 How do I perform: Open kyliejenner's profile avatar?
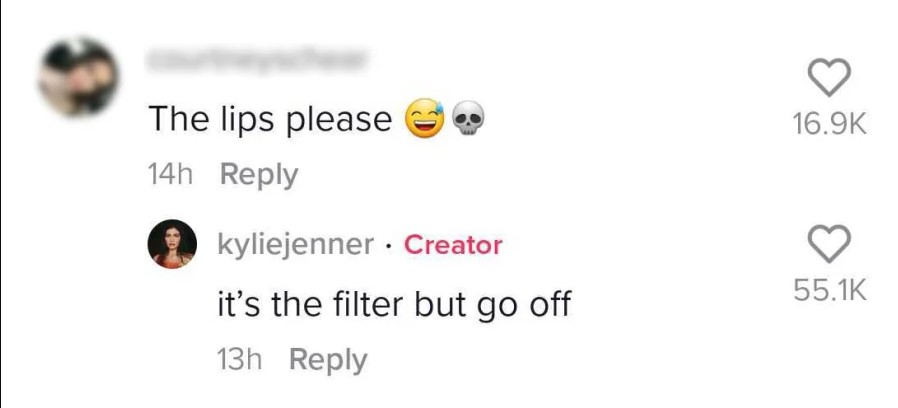173,244
